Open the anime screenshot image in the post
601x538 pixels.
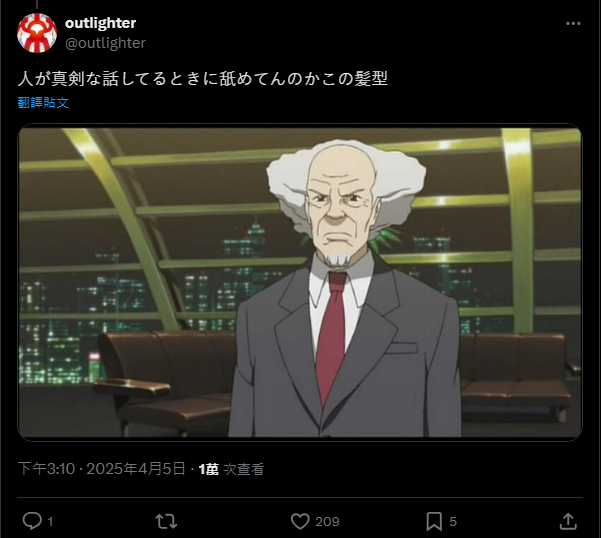[x=300, y=282]
